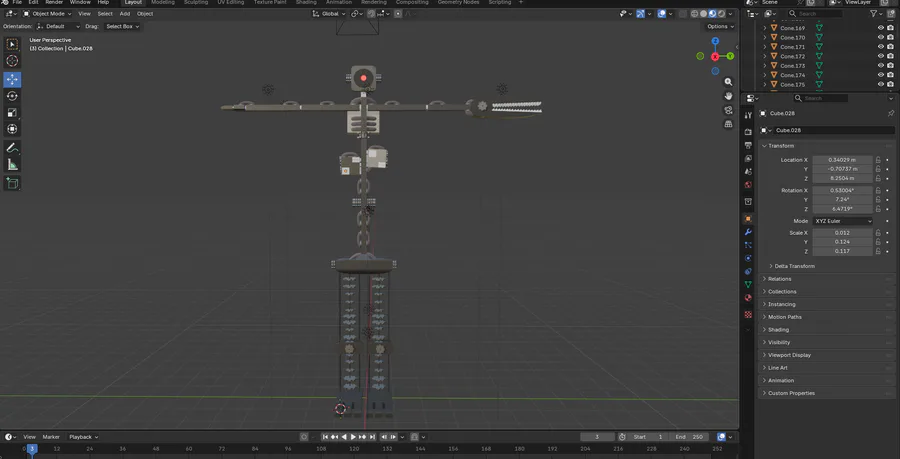Open the timeline Playback popover
The width and height of the screenshot is (900, 459).
[84, 437]
